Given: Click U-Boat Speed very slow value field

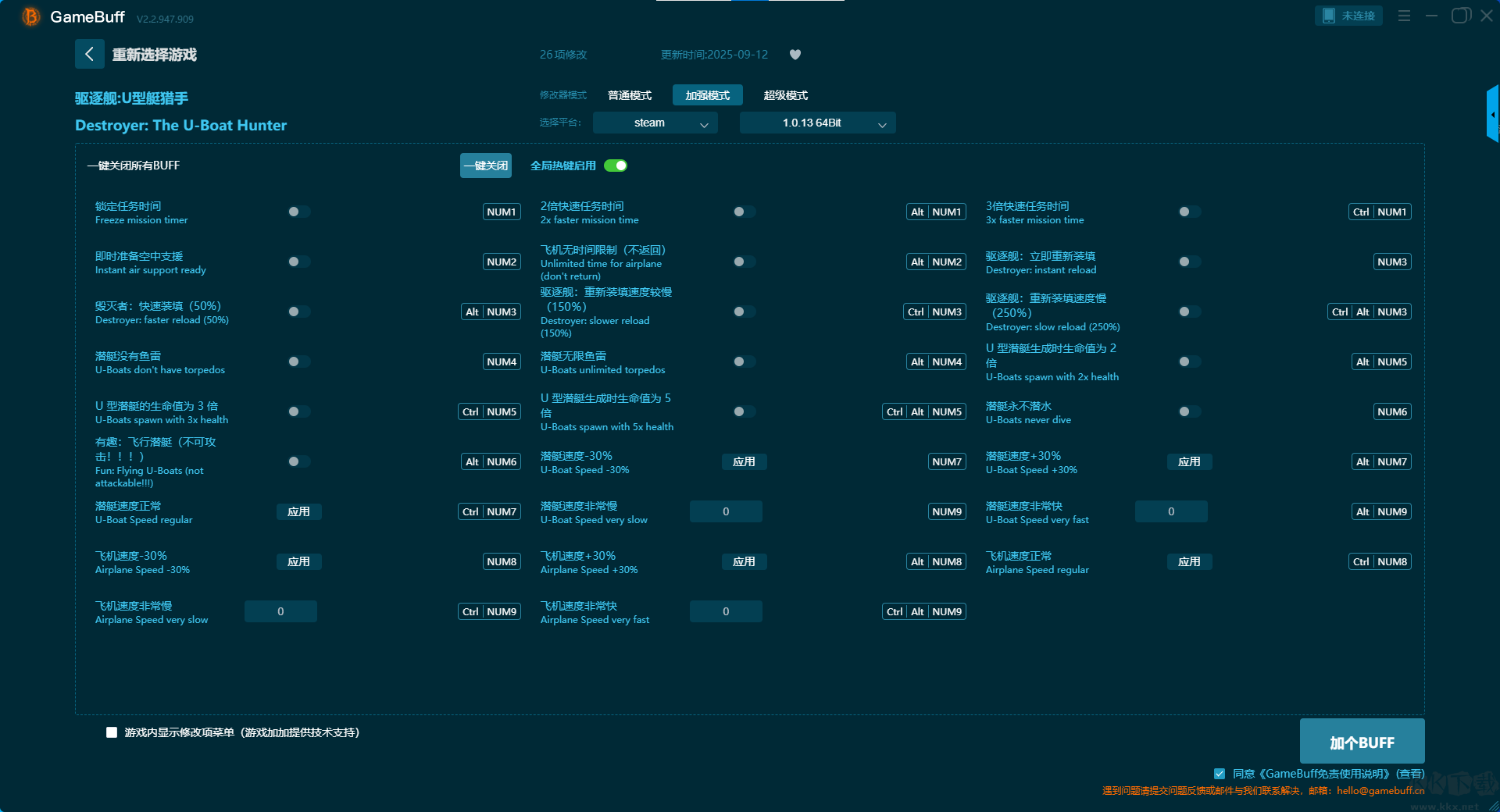Looking at the screenshot, I should click(726, 511).
